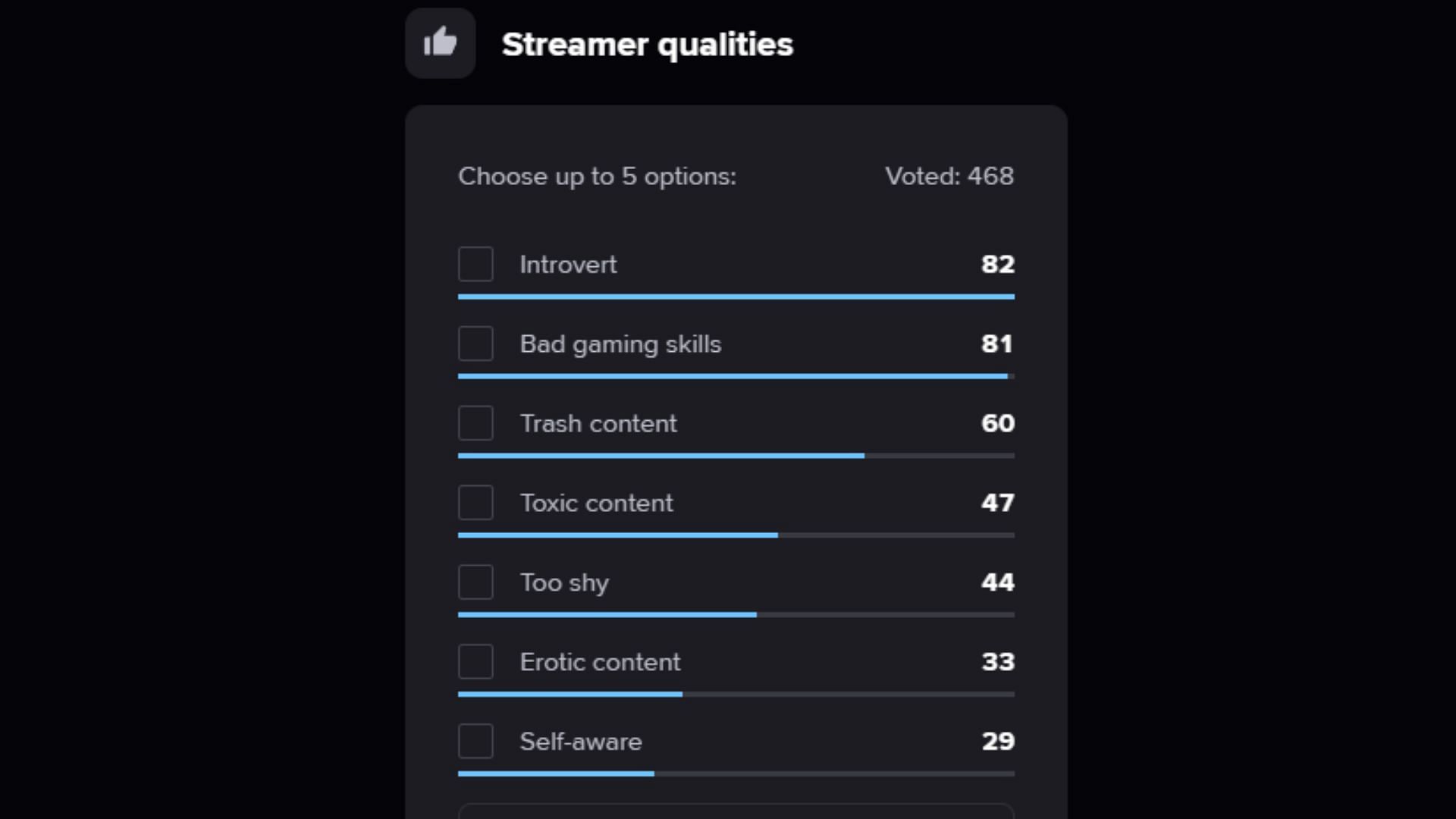The height and width of the screenshot is (819, 1456).
Task: Select the Introvert checkbox
Action: coord(475,263)
